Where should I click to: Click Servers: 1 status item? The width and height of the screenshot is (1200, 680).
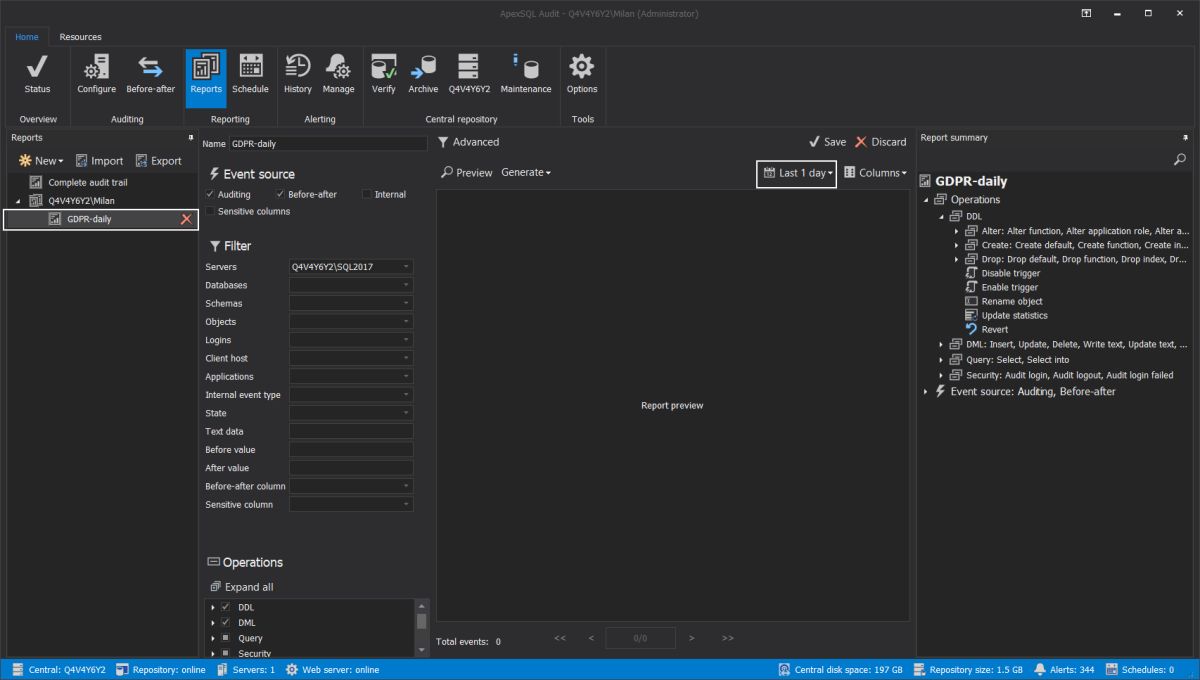click(245, 670)
